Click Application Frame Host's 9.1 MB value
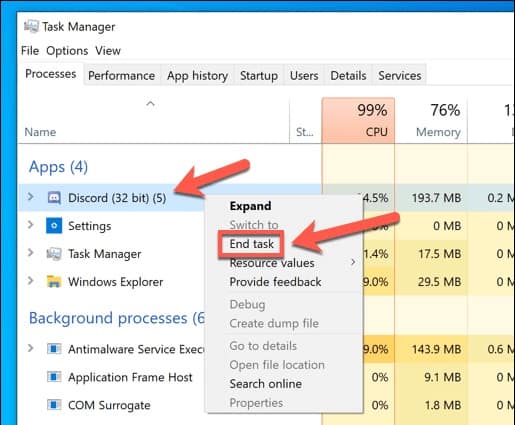Screen dimensions: 516x425 tap(443, 377)
